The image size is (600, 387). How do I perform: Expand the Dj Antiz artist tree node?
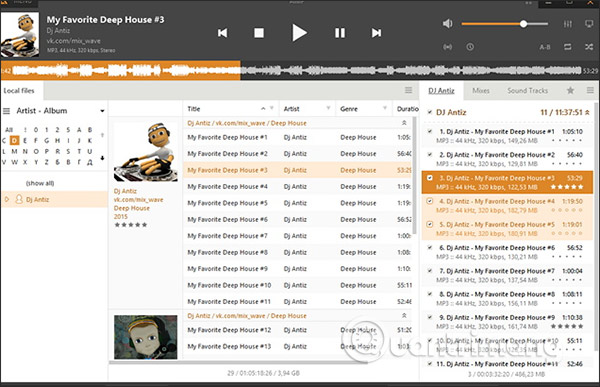click(7, 199)
